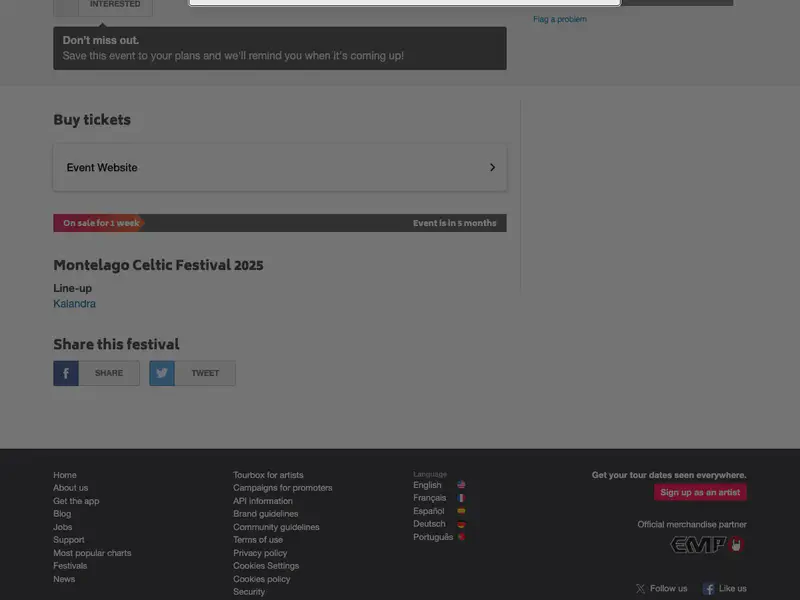Click Sign up as an artist

pos(700,492)
